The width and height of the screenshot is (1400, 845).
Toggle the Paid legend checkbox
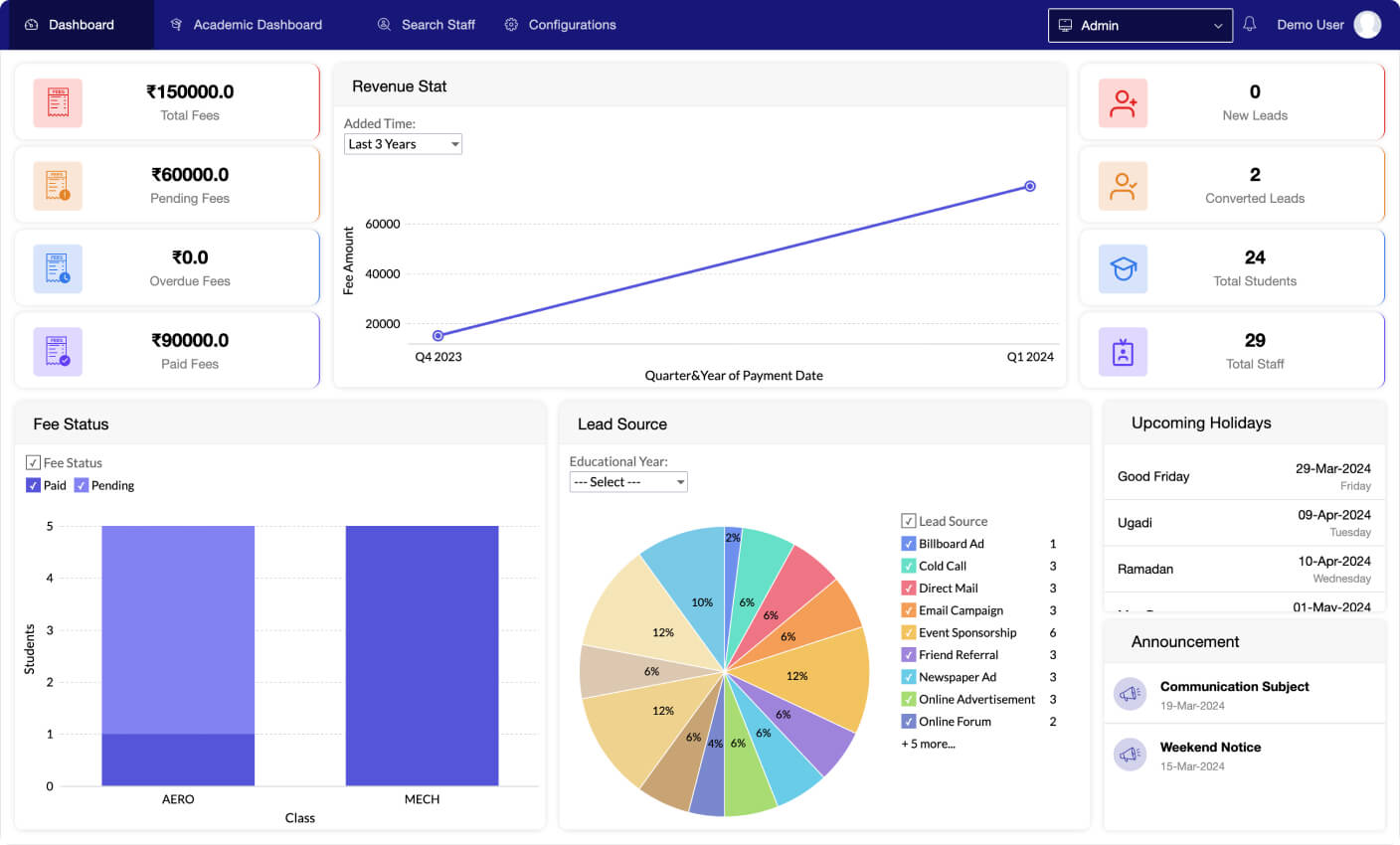(x=33, y=485)
